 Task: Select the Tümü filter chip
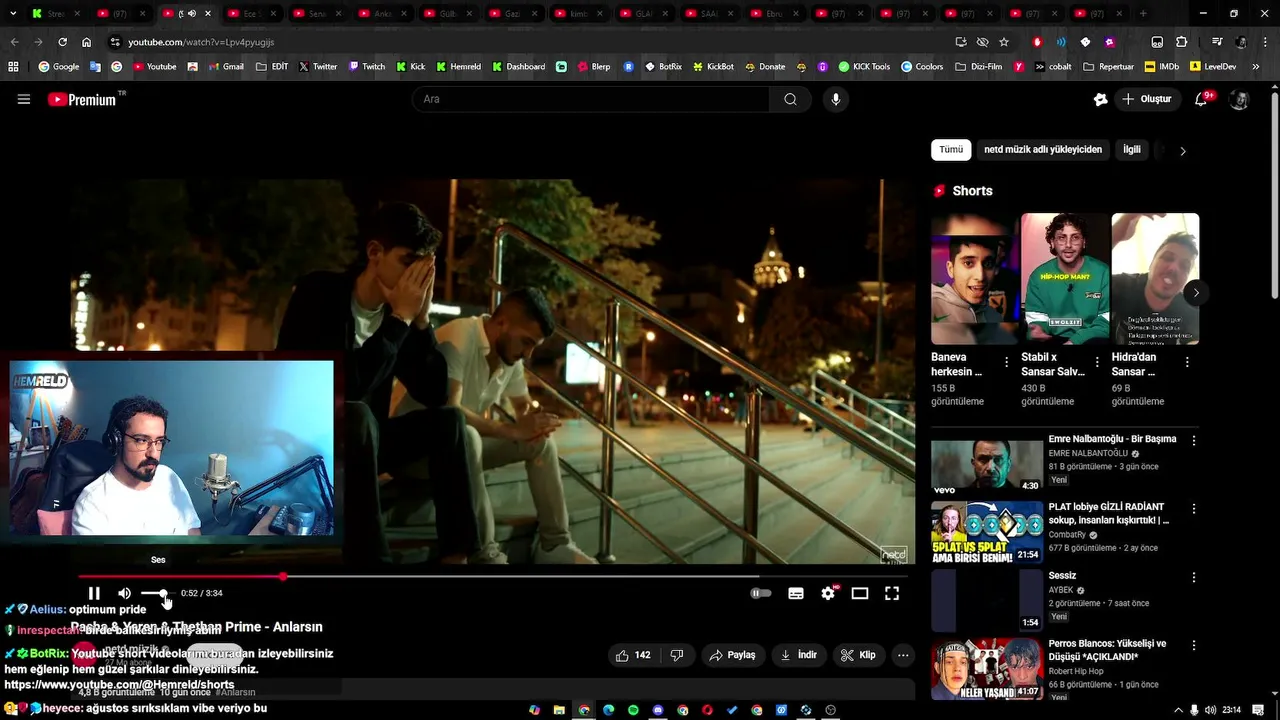point(951,150)
